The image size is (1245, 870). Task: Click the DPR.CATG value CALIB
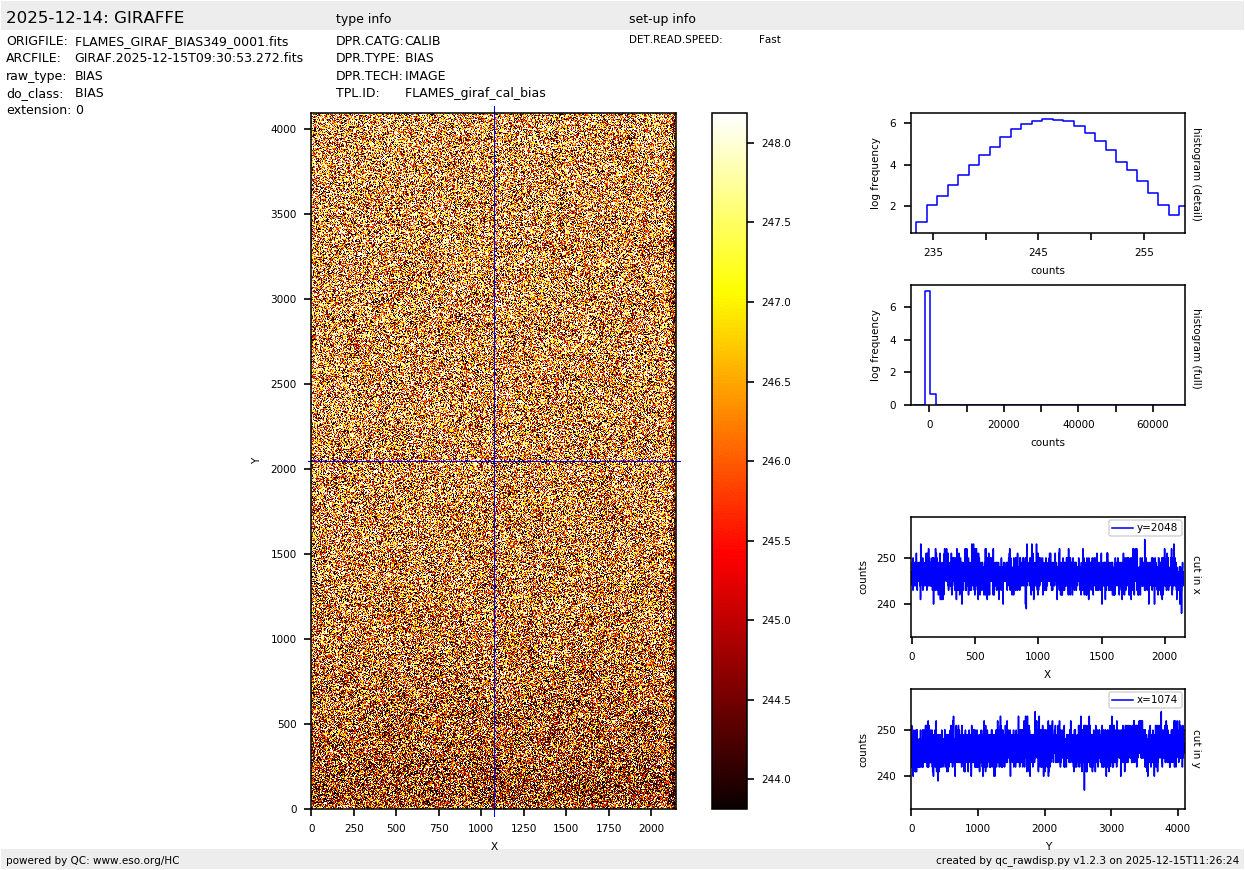tap(422, 42)
